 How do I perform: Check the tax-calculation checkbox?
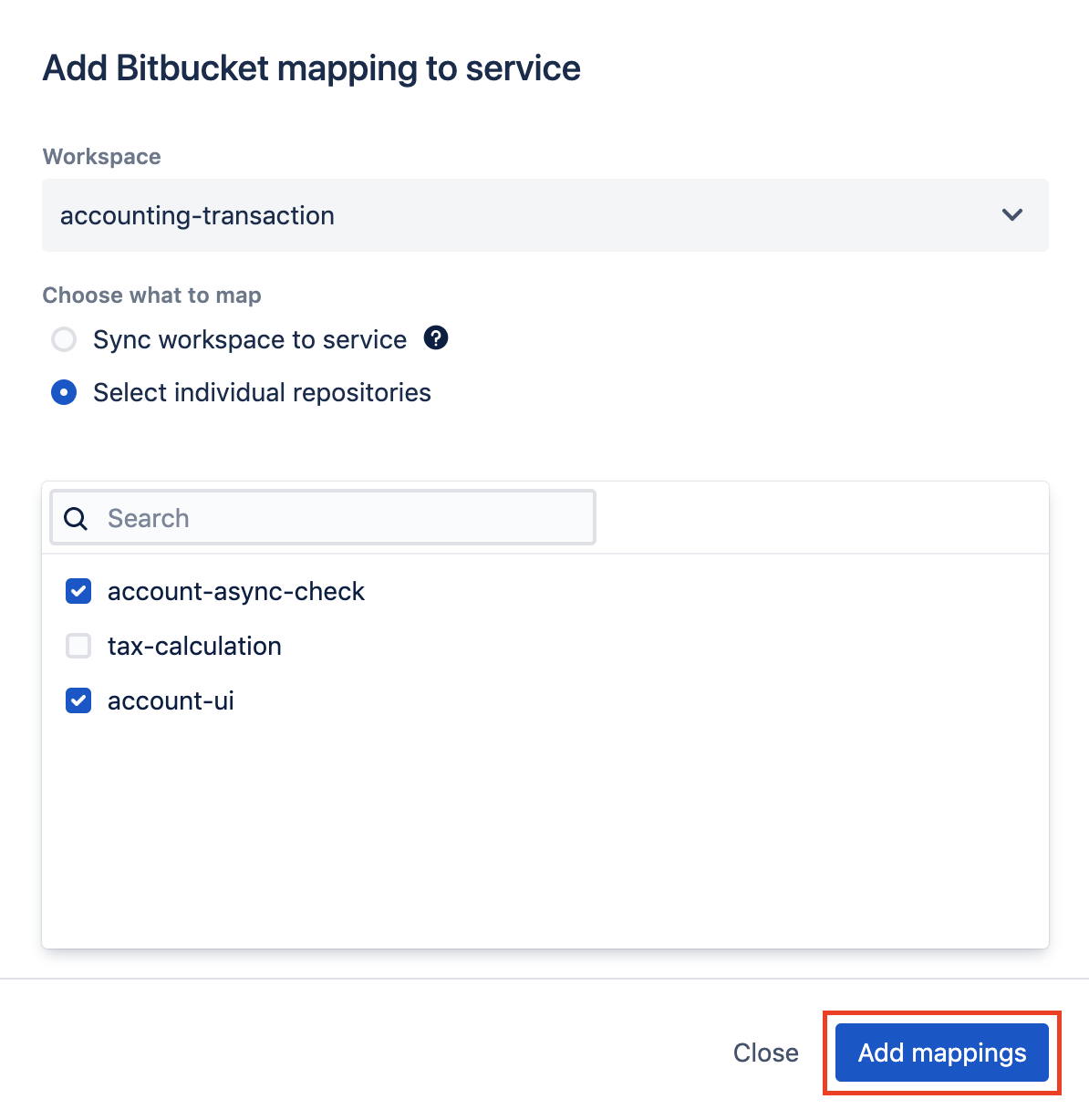tap(78, 647)
